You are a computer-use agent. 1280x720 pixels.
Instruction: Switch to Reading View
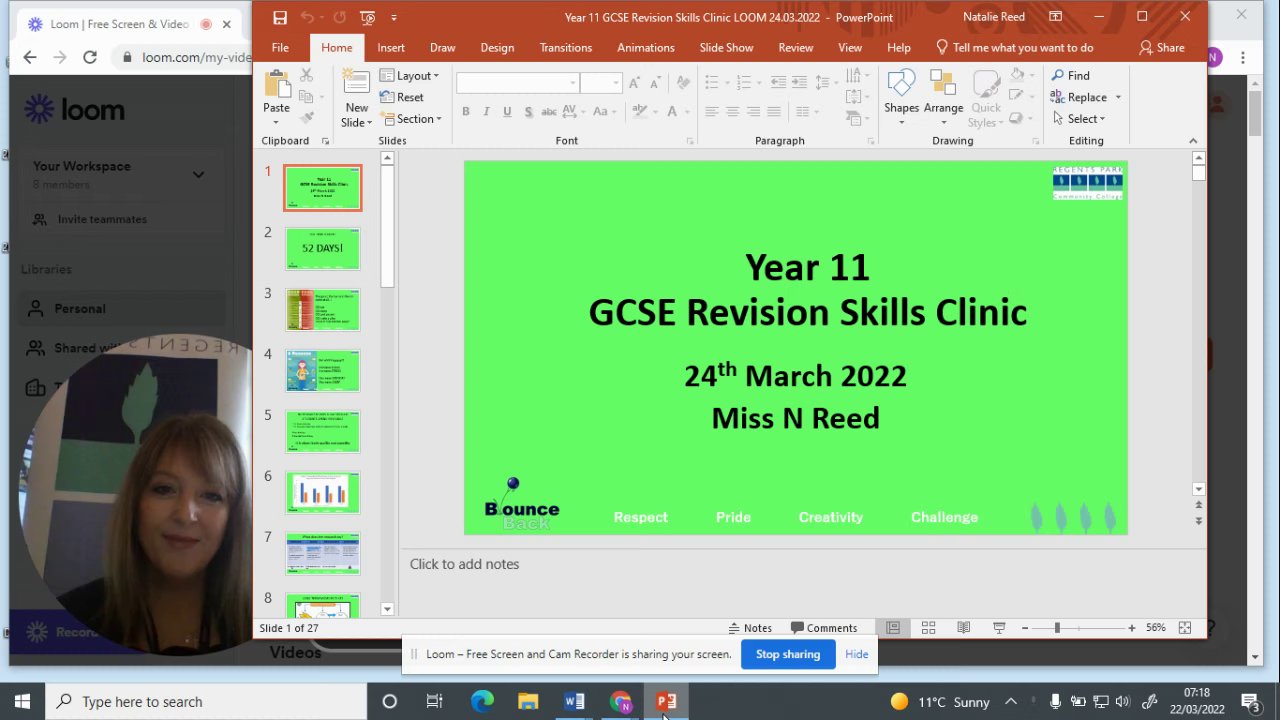tap(963, 628)
